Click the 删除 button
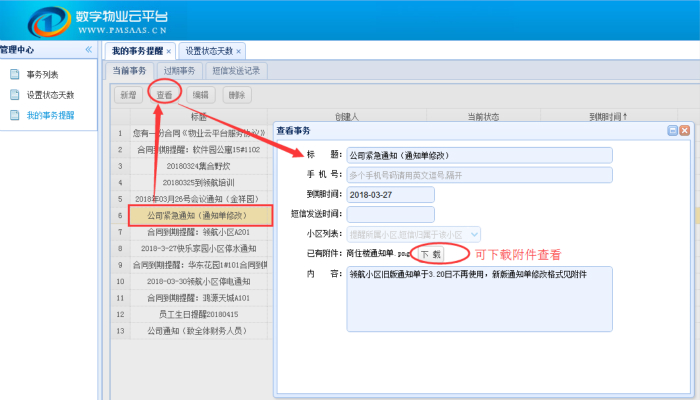 [x=236, y=95]
